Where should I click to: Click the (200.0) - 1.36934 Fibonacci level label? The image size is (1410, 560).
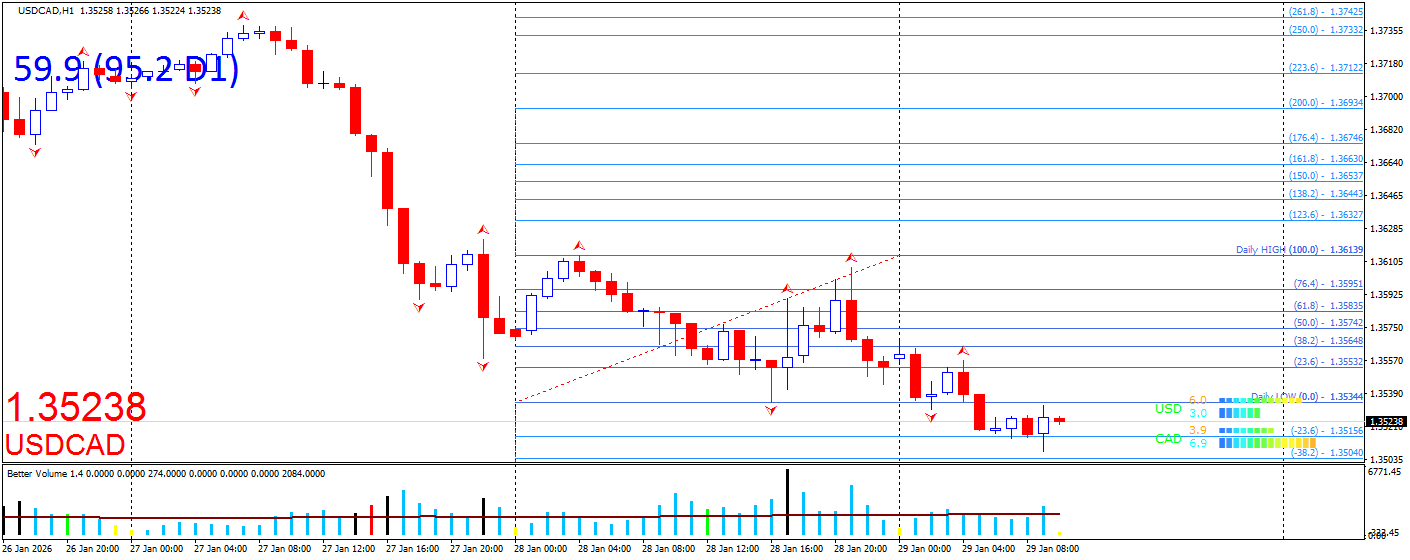coord(1327,103)
